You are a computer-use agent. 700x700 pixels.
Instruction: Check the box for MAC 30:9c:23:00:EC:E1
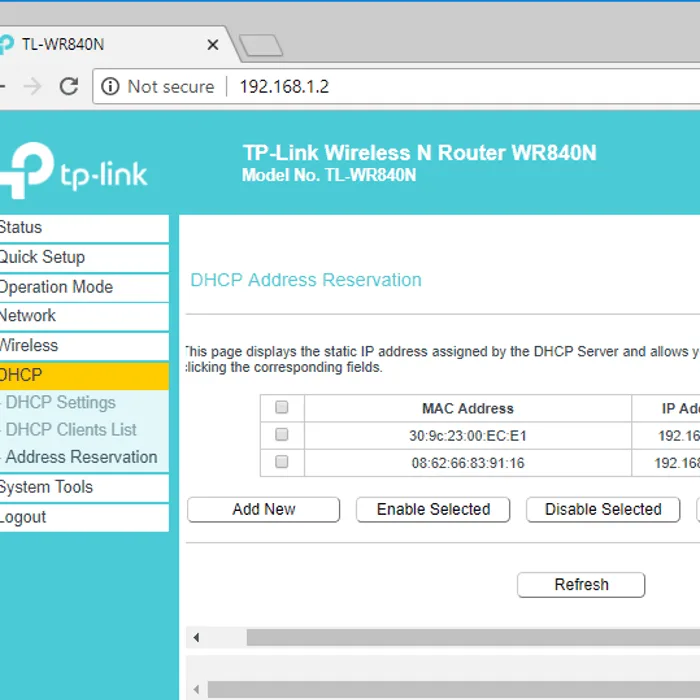(282, 434)
